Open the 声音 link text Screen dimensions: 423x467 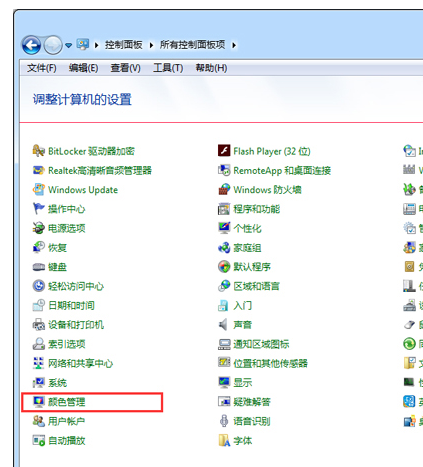[243, 325]
